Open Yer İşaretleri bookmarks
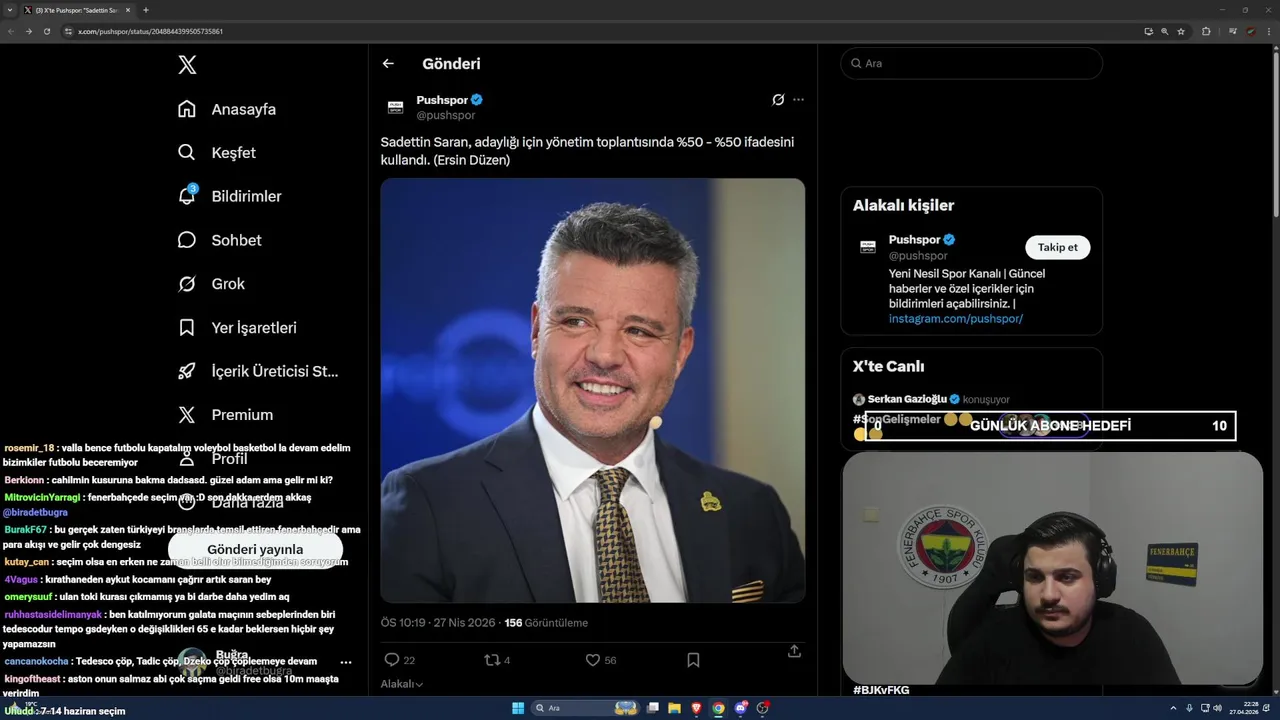Viewport: 1280px width, 720px height. coord(237,327)
